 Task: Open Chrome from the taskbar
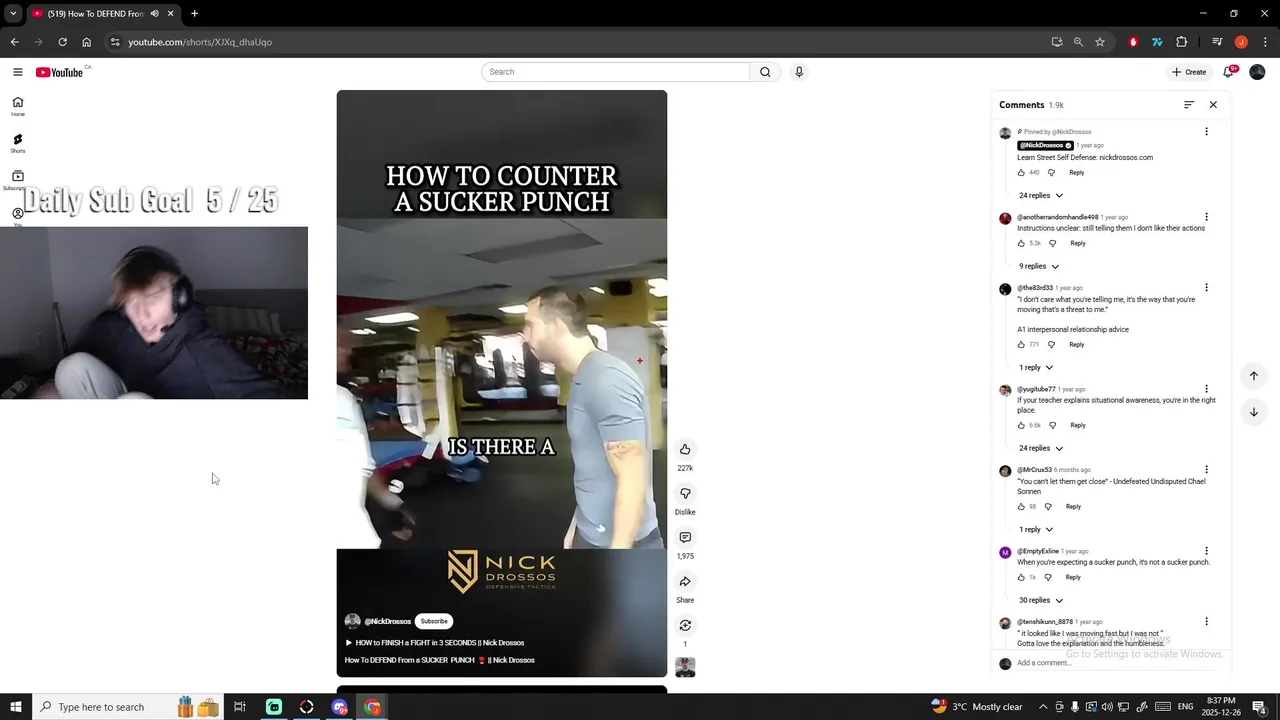[372, 707]
